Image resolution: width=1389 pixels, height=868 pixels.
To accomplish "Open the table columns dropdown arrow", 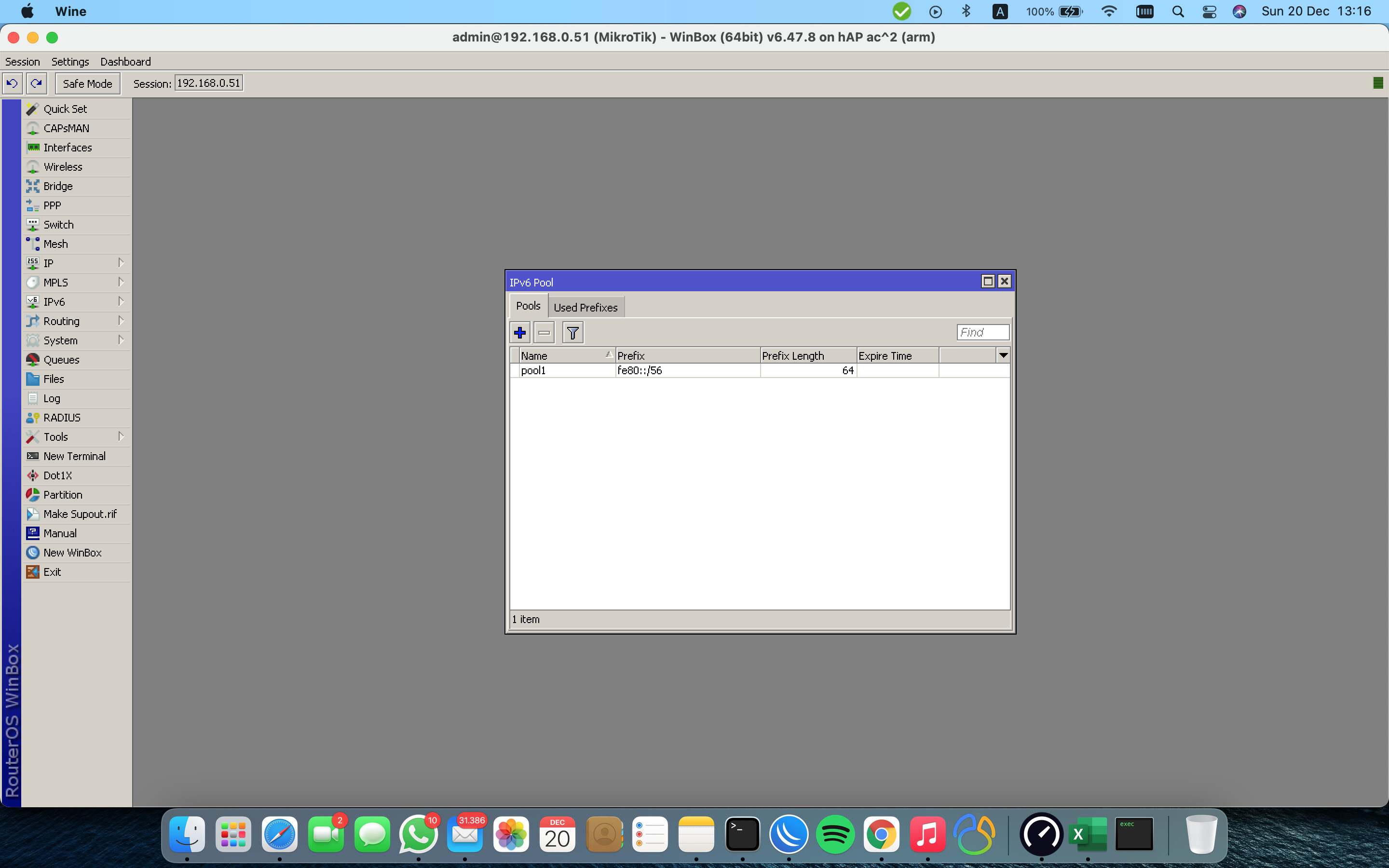I will click(x=1003, y=355).
